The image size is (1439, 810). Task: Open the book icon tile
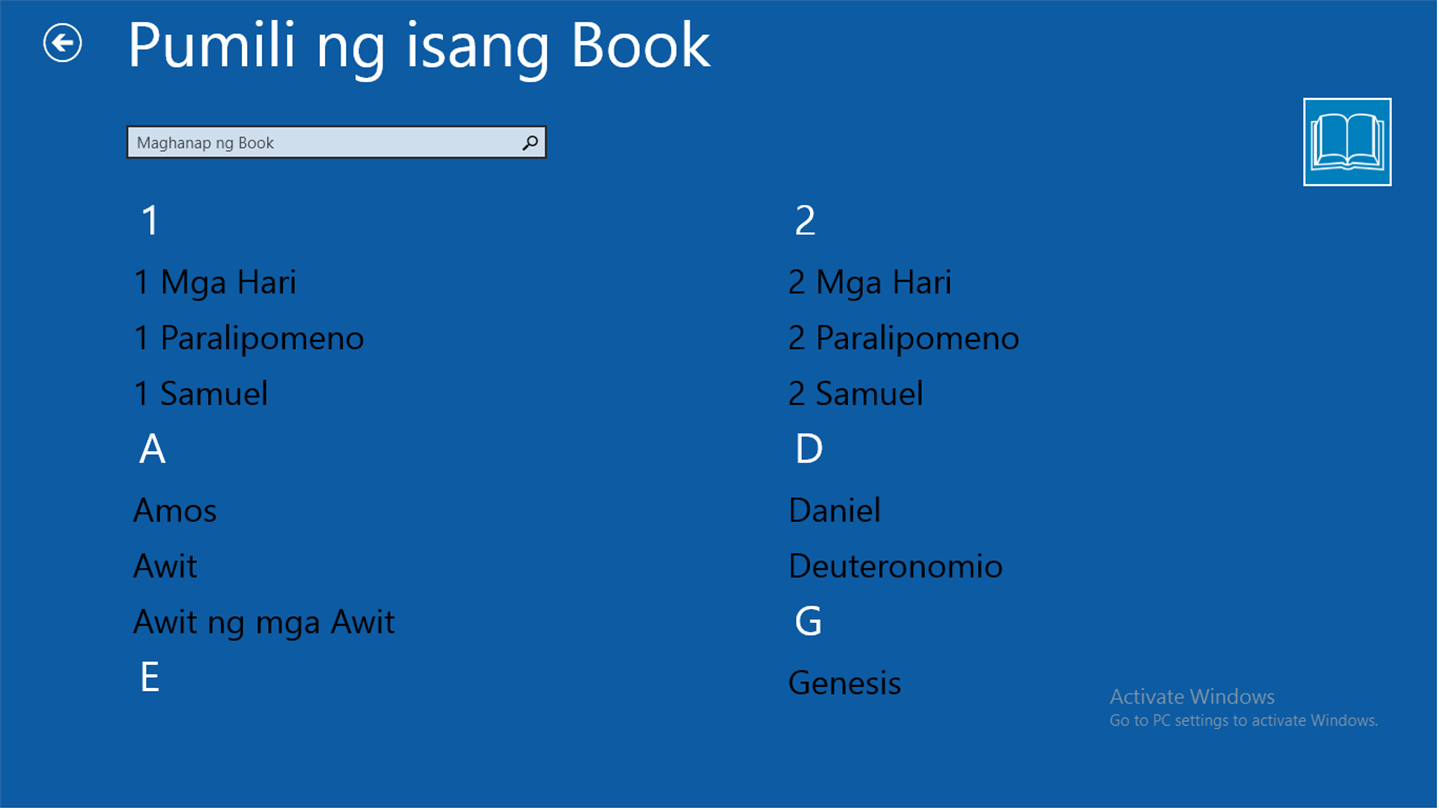point(1346,142)
